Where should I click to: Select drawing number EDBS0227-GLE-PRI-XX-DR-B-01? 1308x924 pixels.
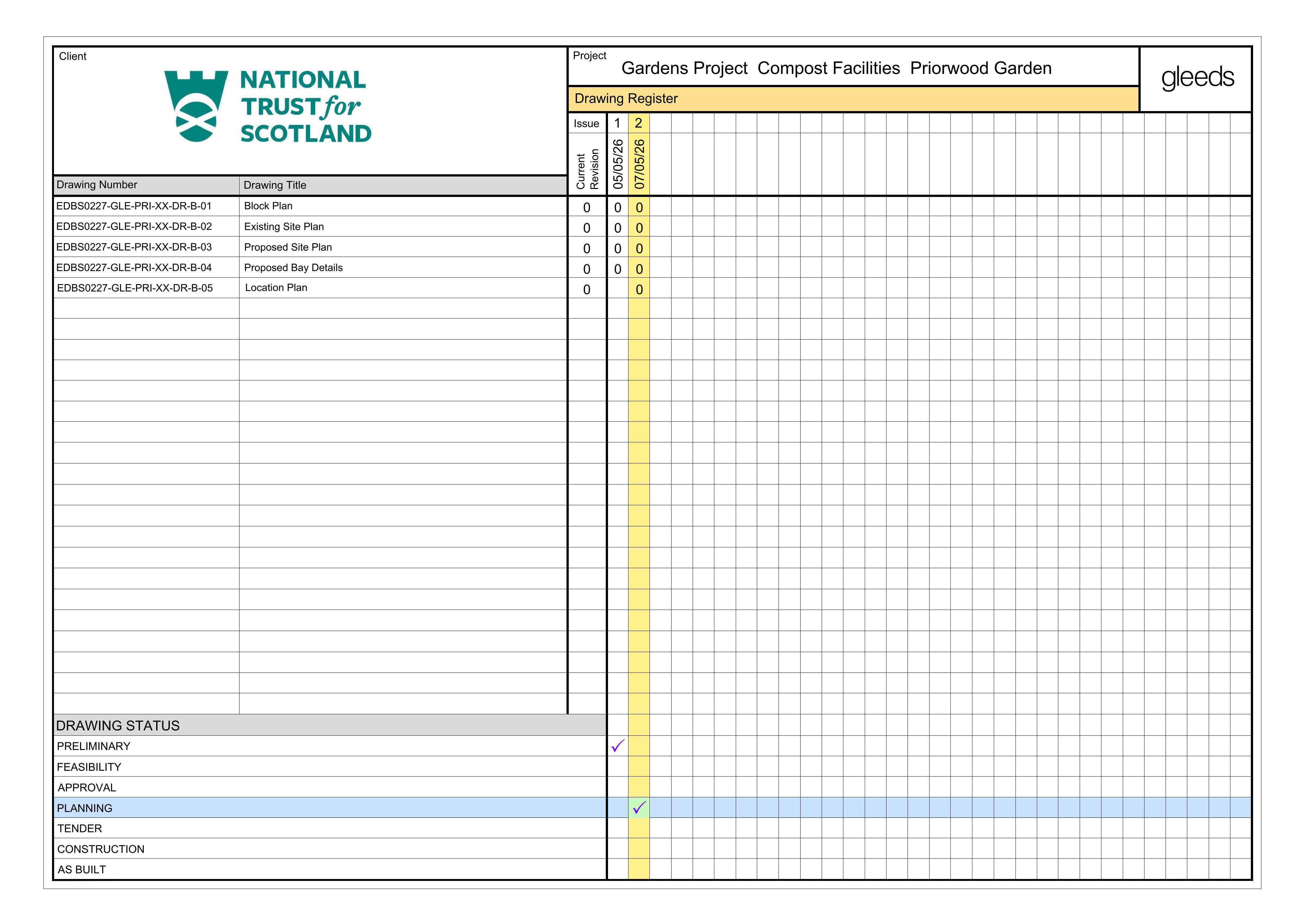click(x=134, y=206)
